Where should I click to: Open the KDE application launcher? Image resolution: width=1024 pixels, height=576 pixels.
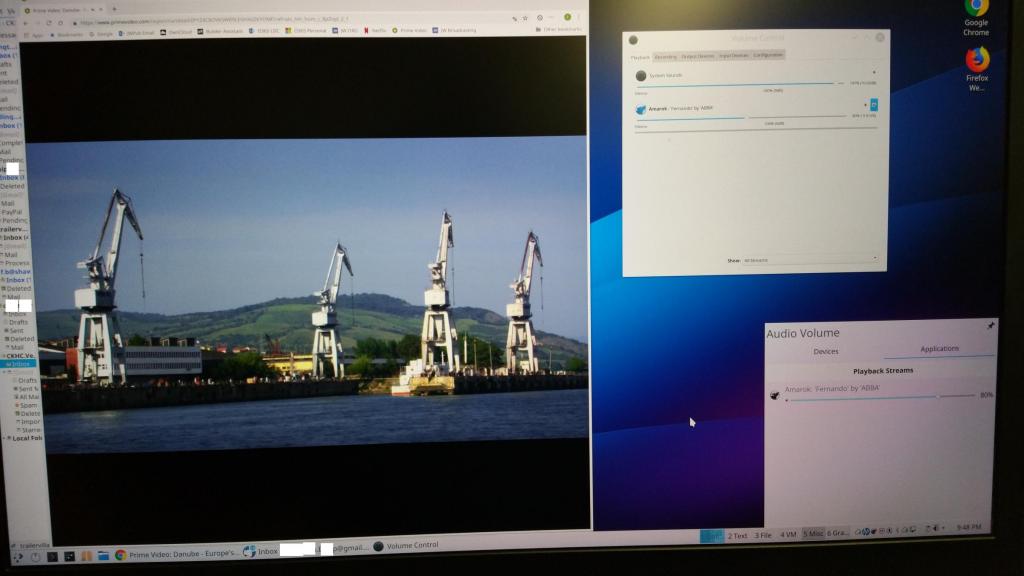coord(19,555)
